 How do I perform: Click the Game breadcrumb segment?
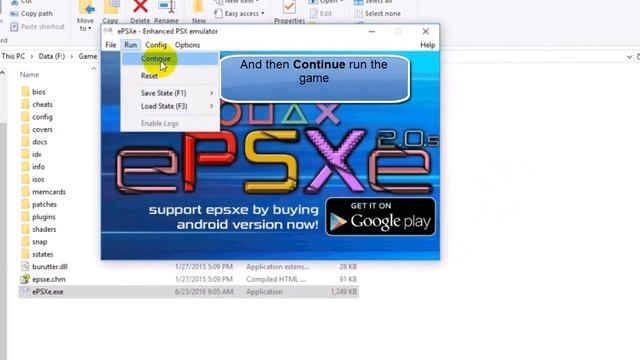(x=88, y=56)
